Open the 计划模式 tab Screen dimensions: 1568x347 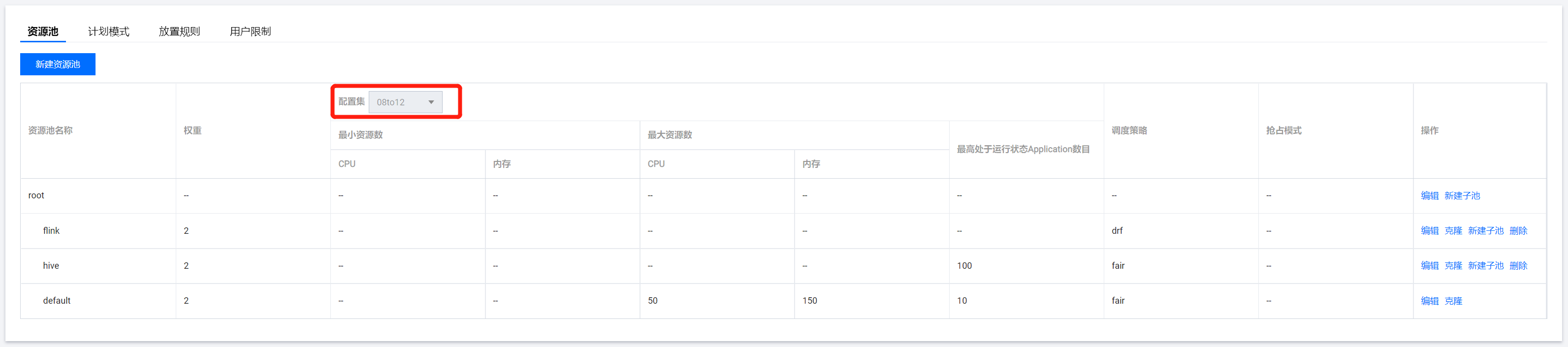(108, 31)
